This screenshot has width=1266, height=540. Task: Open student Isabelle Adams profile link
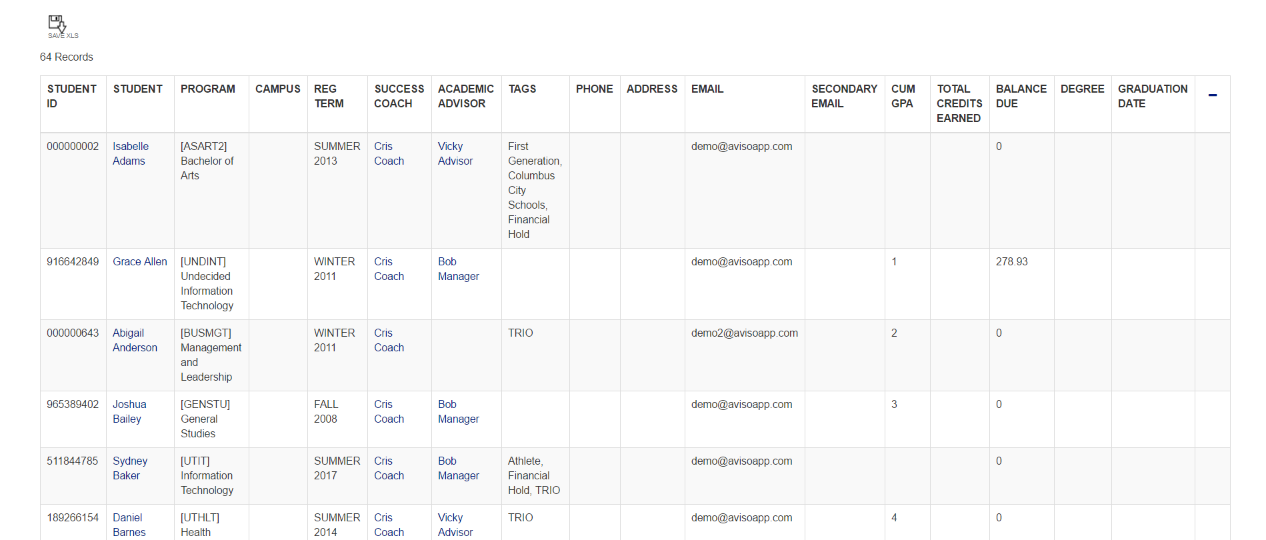pos(131,154)
